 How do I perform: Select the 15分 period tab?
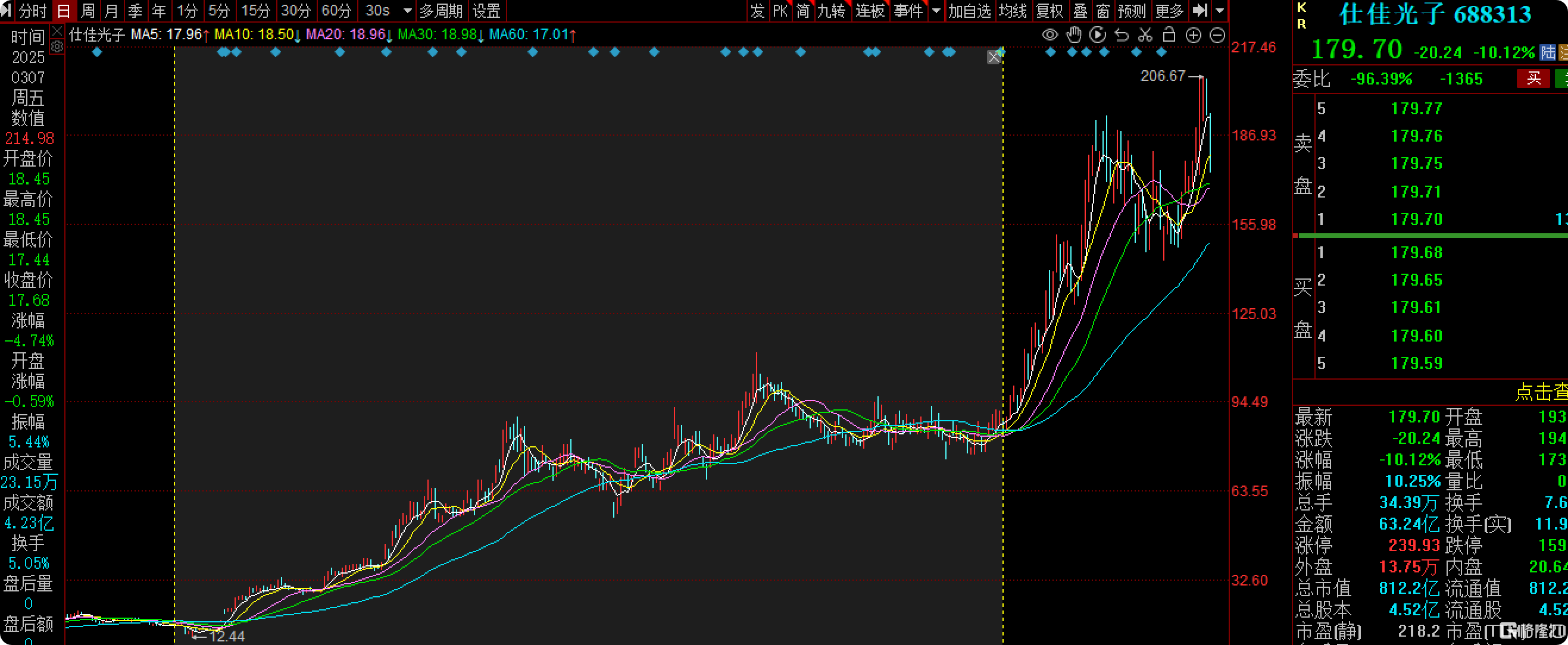point(255,11)
